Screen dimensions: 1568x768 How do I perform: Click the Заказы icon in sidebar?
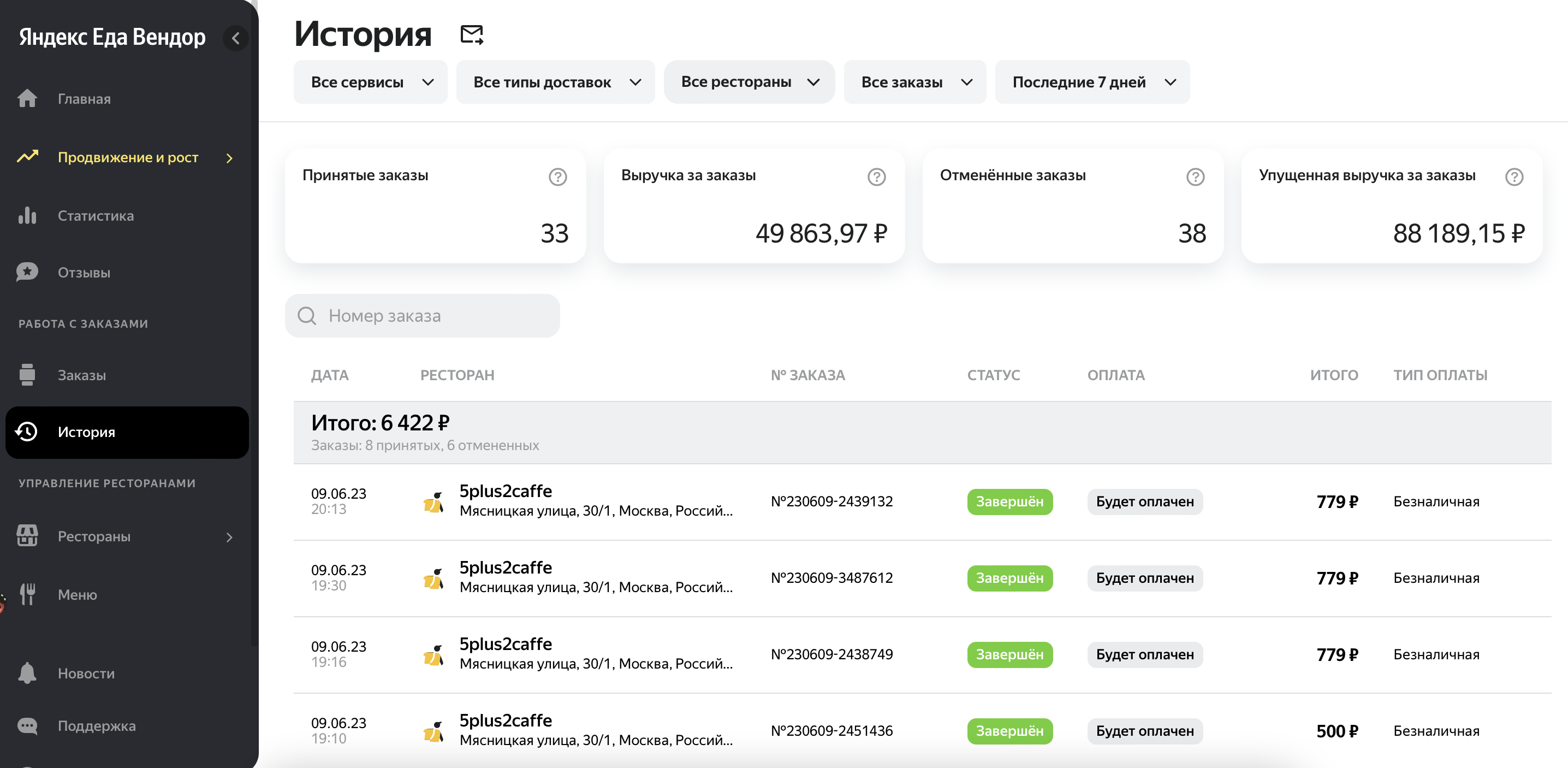pyautogui.click(x=27, y=375)
